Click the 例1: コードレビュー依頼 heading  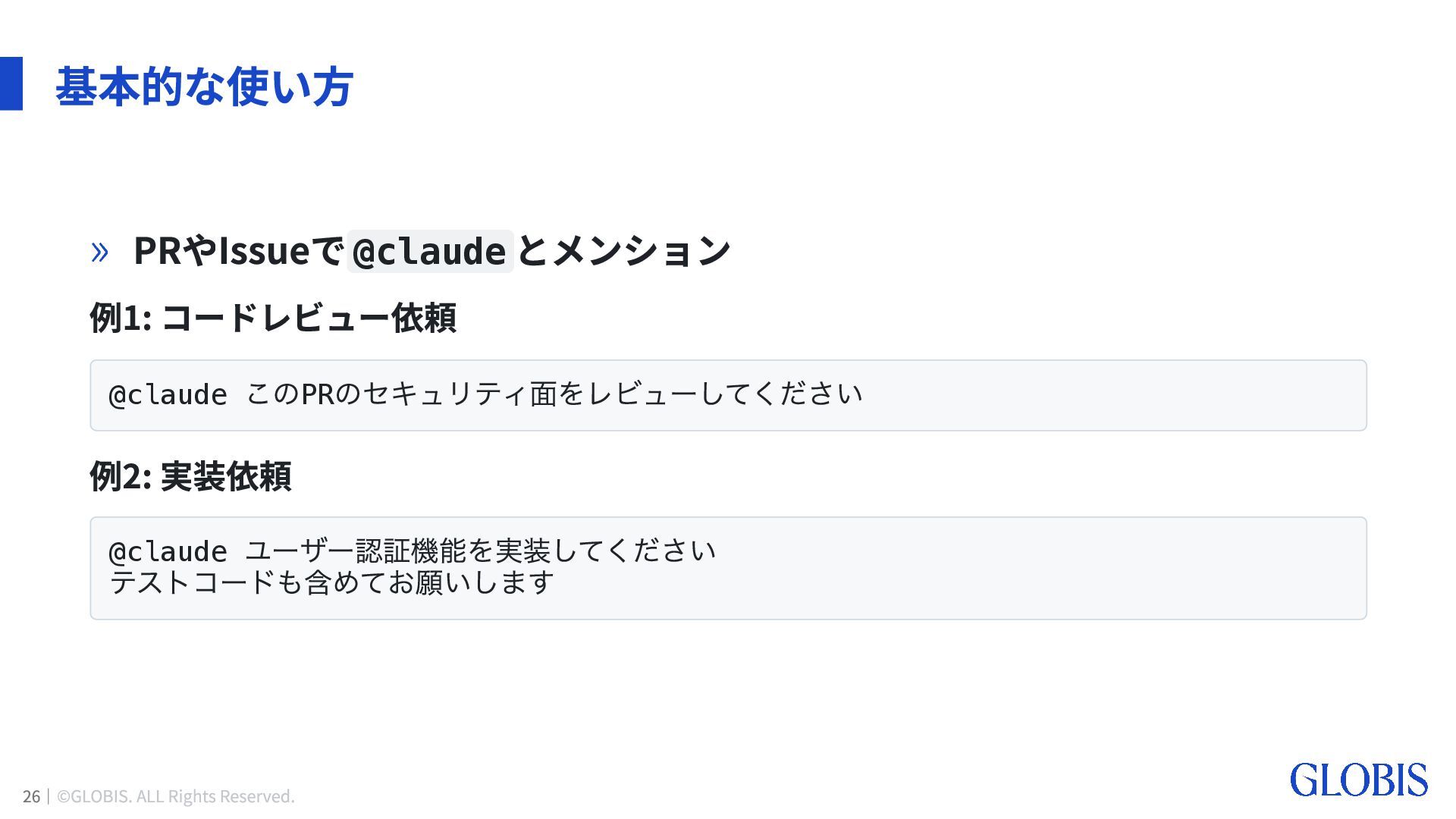tap(273, 318)
